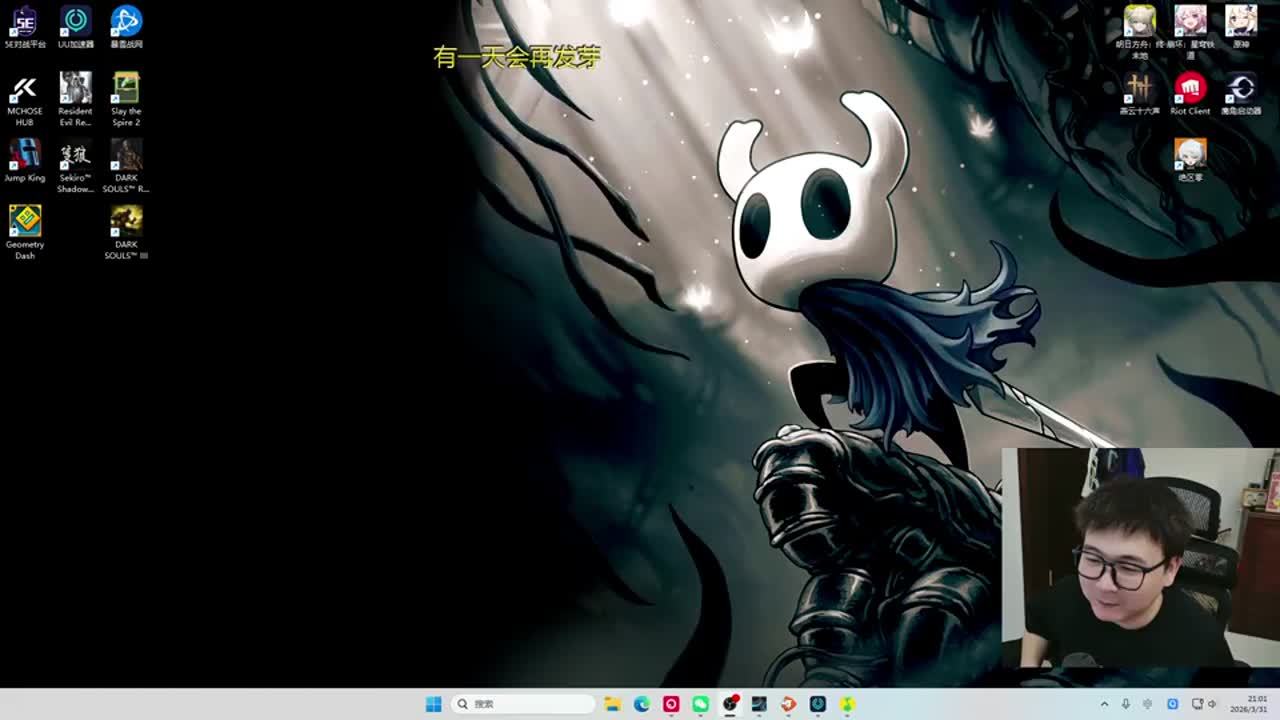
Task: Select the Battle.net (暴雪战网) icon
Action: click(x=126, y=22)
